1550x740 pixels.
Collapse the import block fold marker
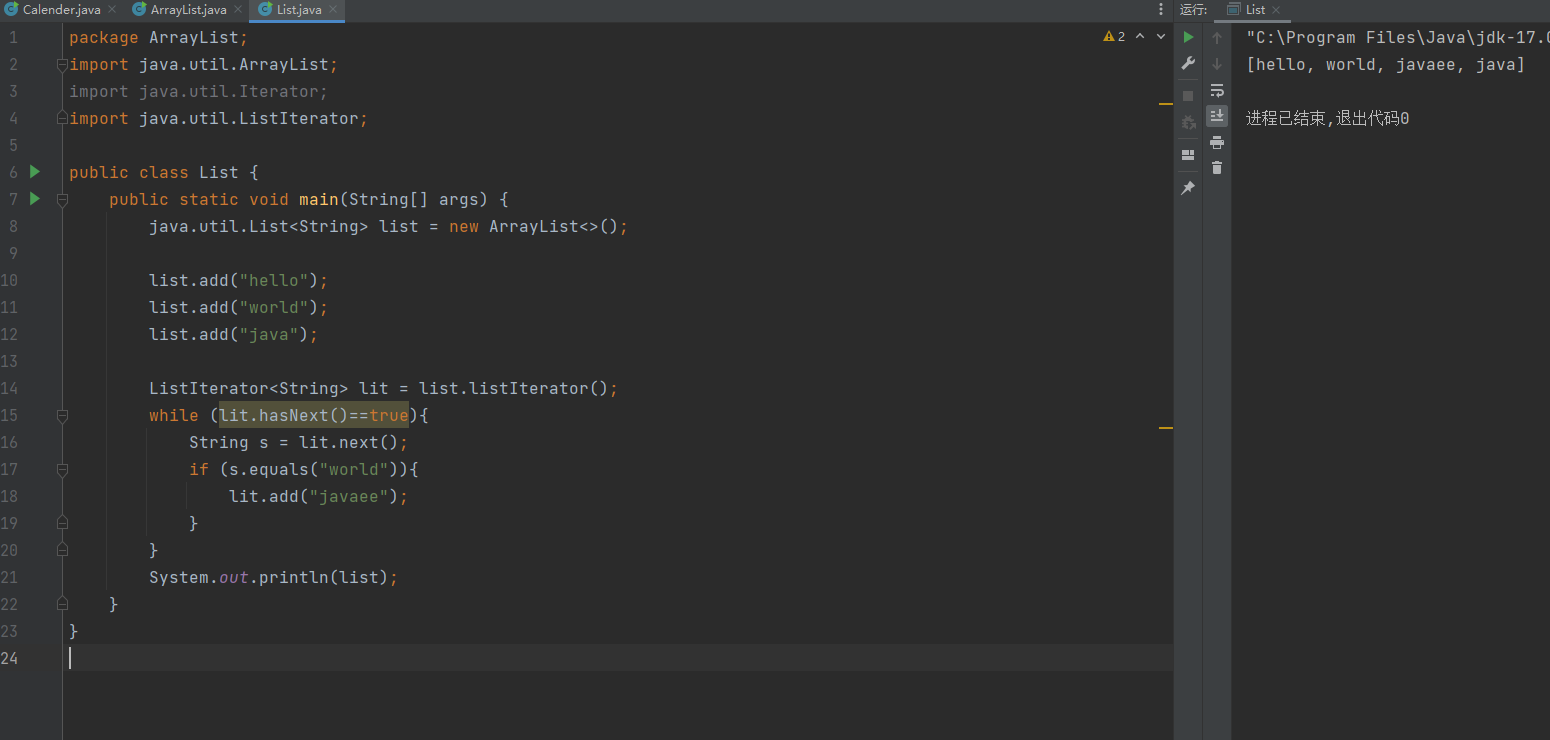pyautogui.click(x=62, y=65)
